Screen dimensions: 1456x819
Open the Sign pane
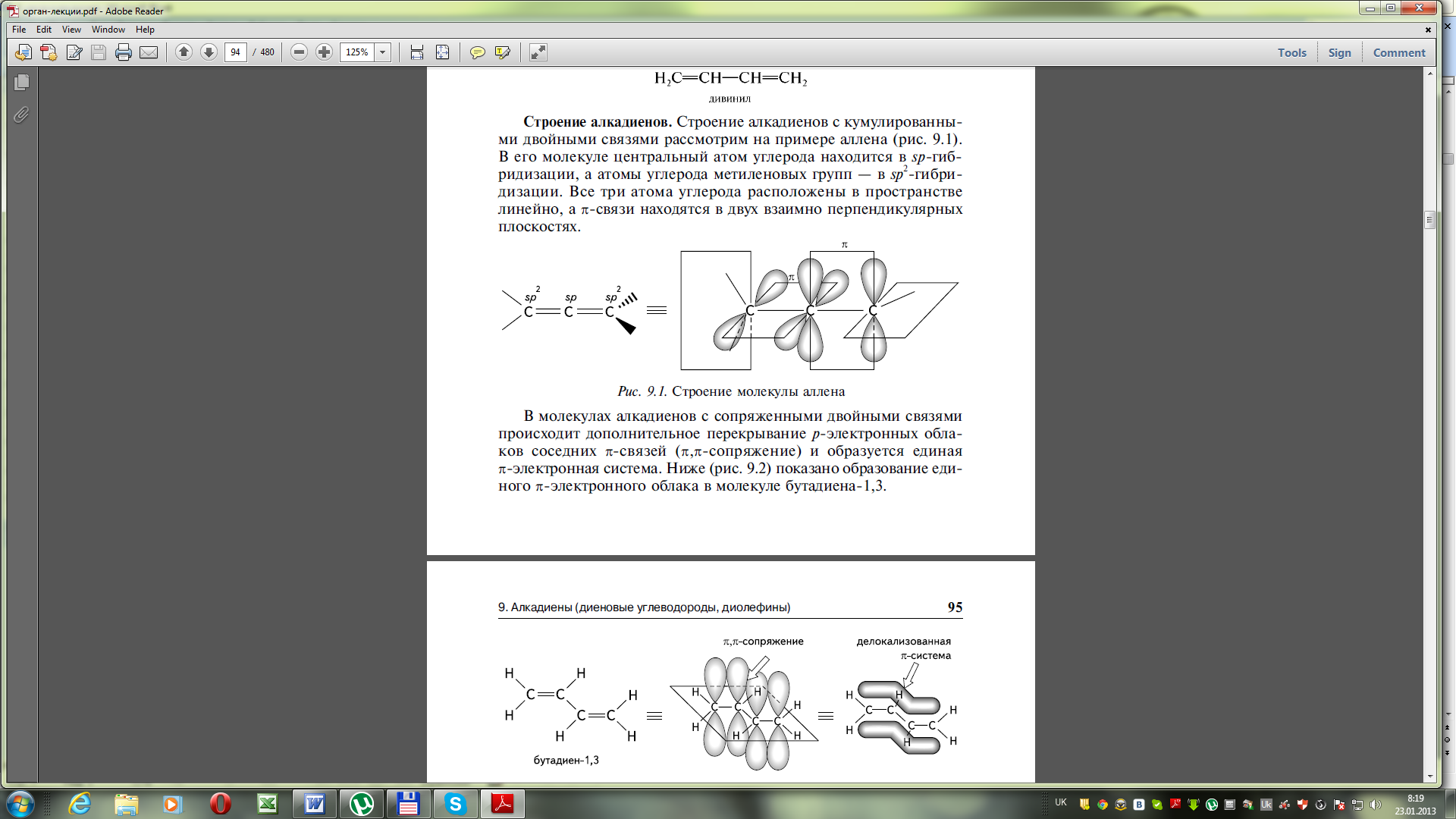pos(1339,52)
